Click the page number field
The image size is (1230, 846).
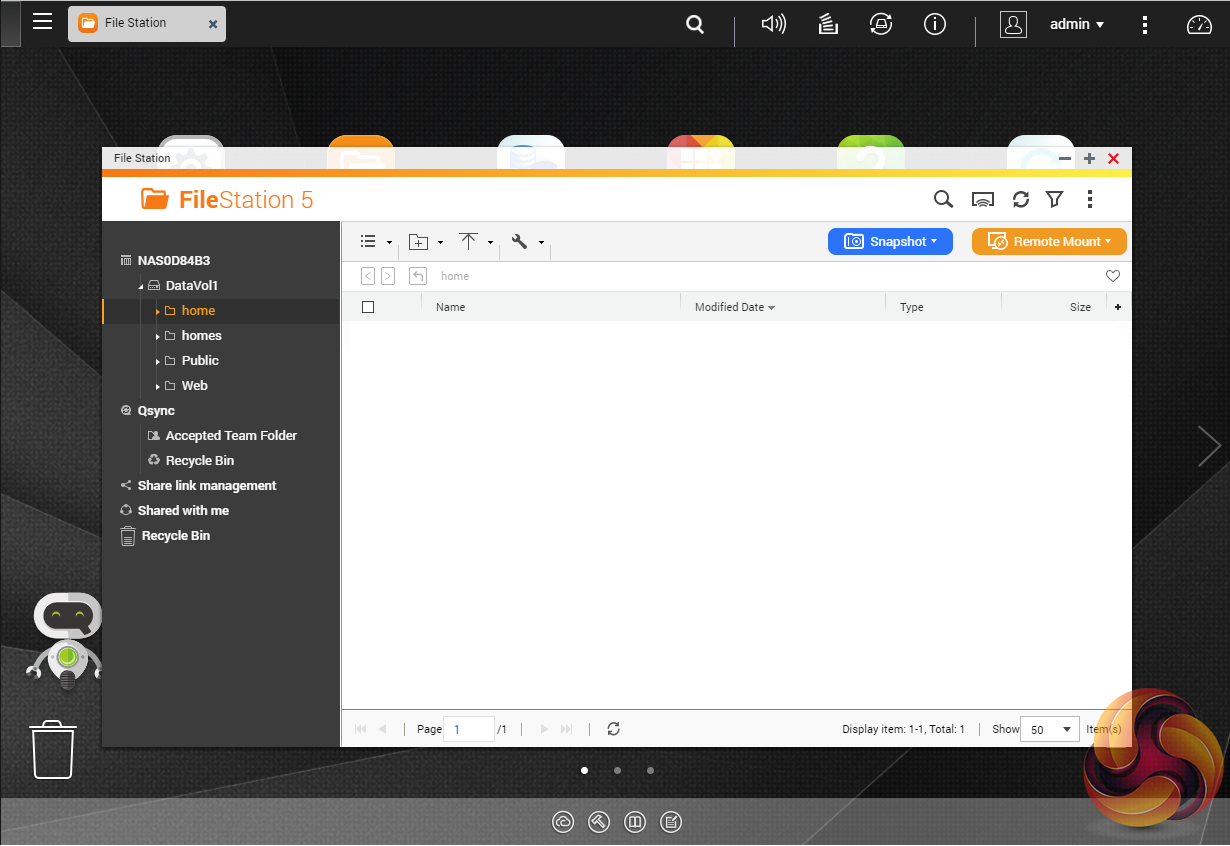coord(469,729)
